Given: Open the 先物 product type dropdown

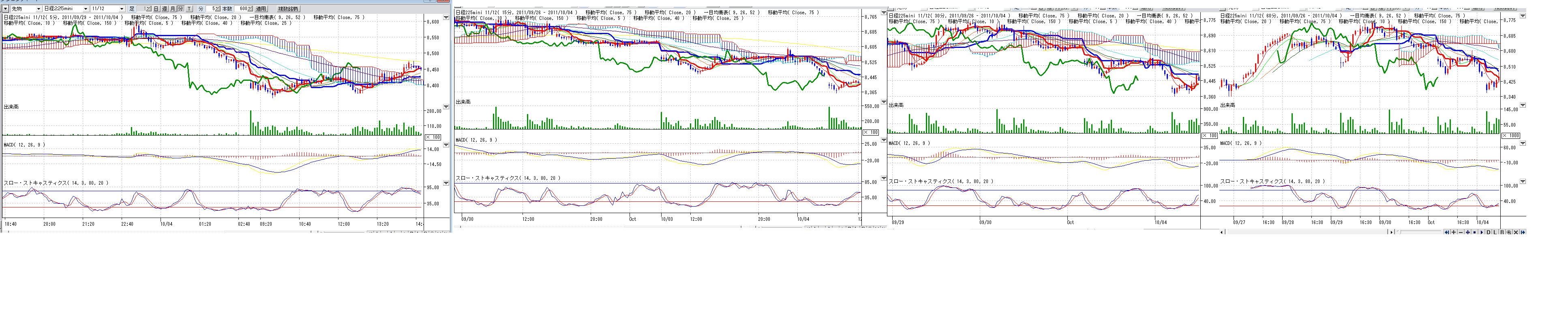Looking at the screenshot, I should 39,9.
